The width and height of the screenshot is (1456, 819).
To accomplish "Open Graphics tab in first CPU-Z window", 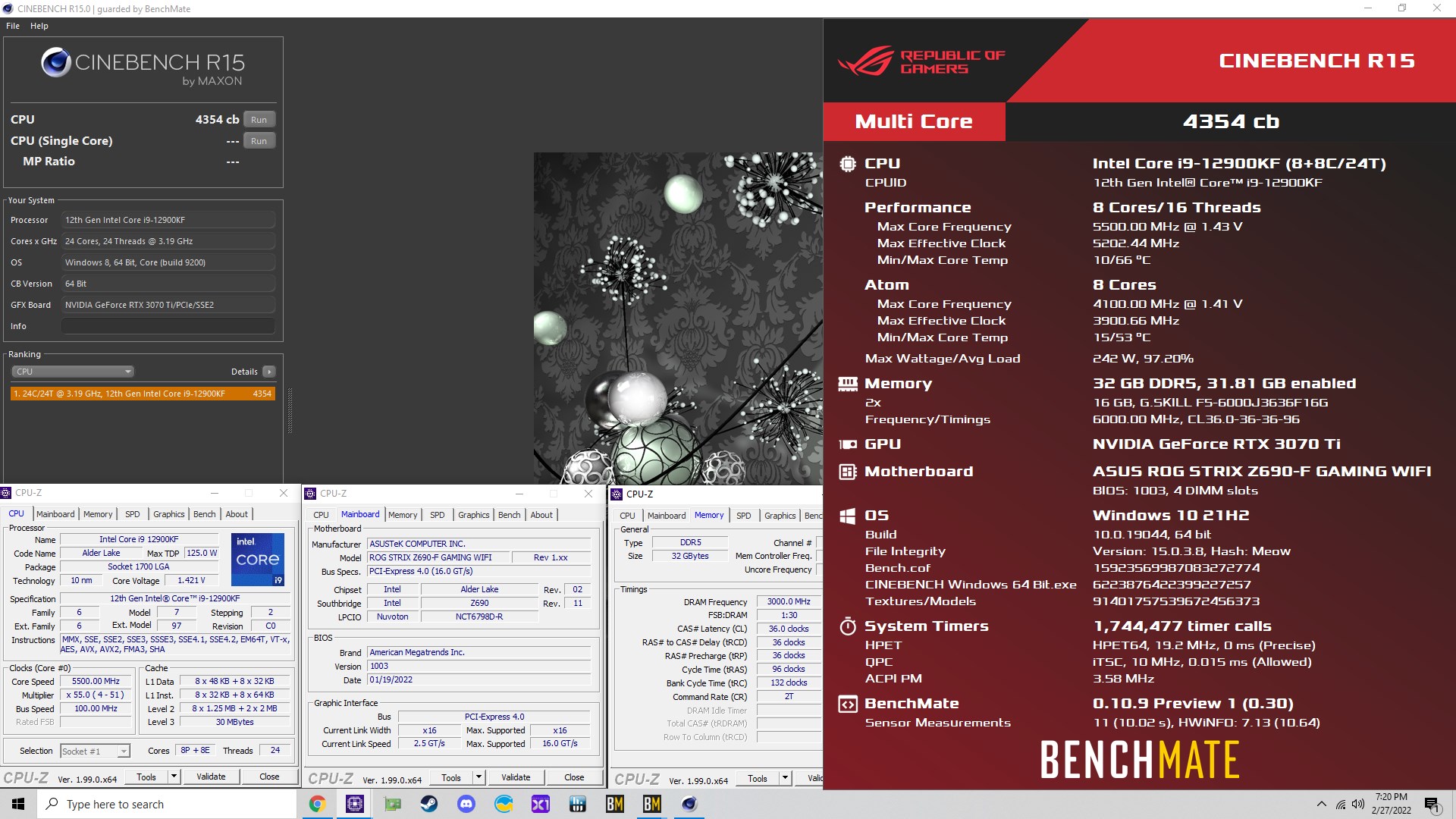I will click(168, 514).
